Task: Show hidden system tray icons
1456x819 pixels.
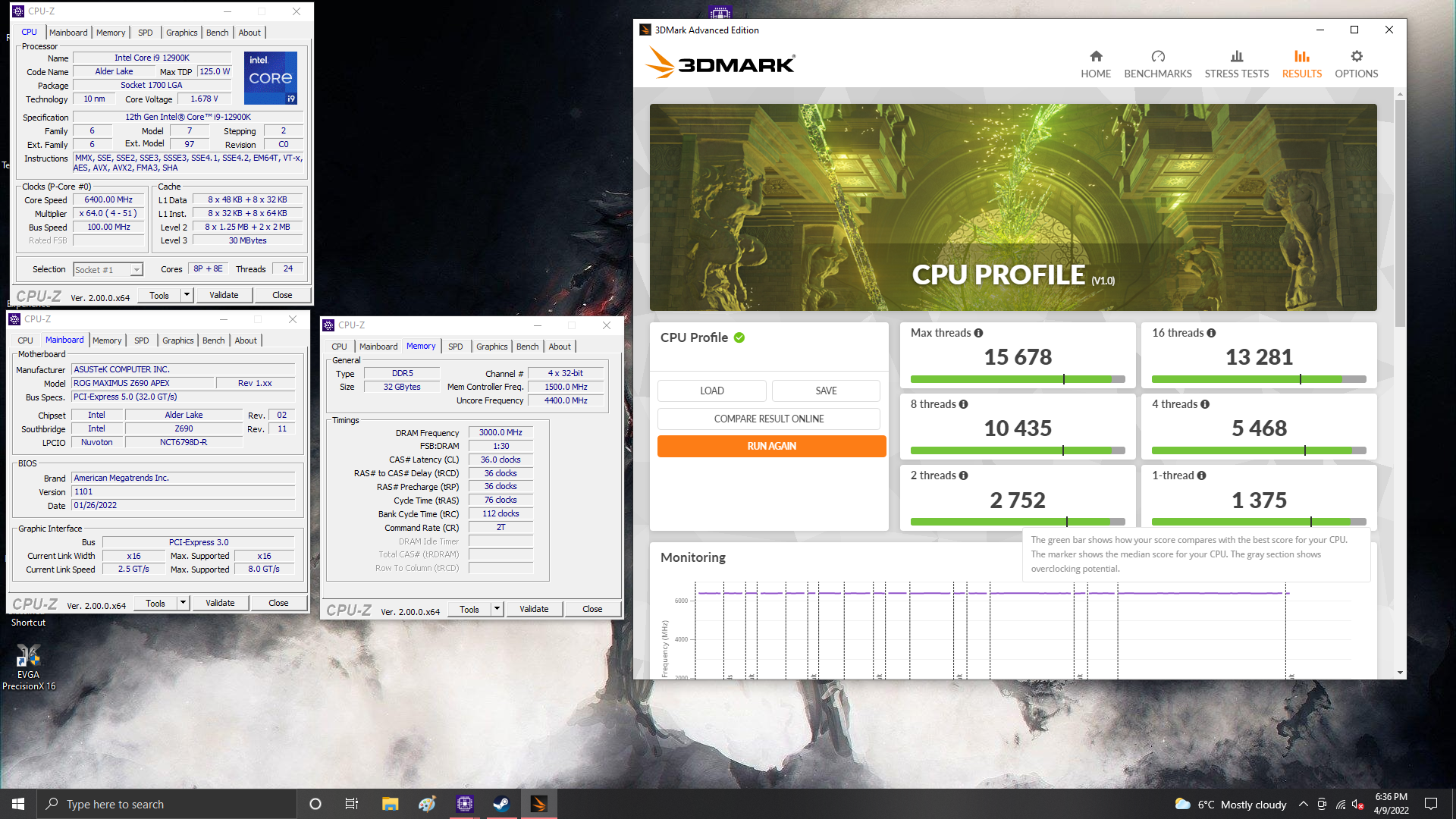Action: click(x=1303, y=805)
